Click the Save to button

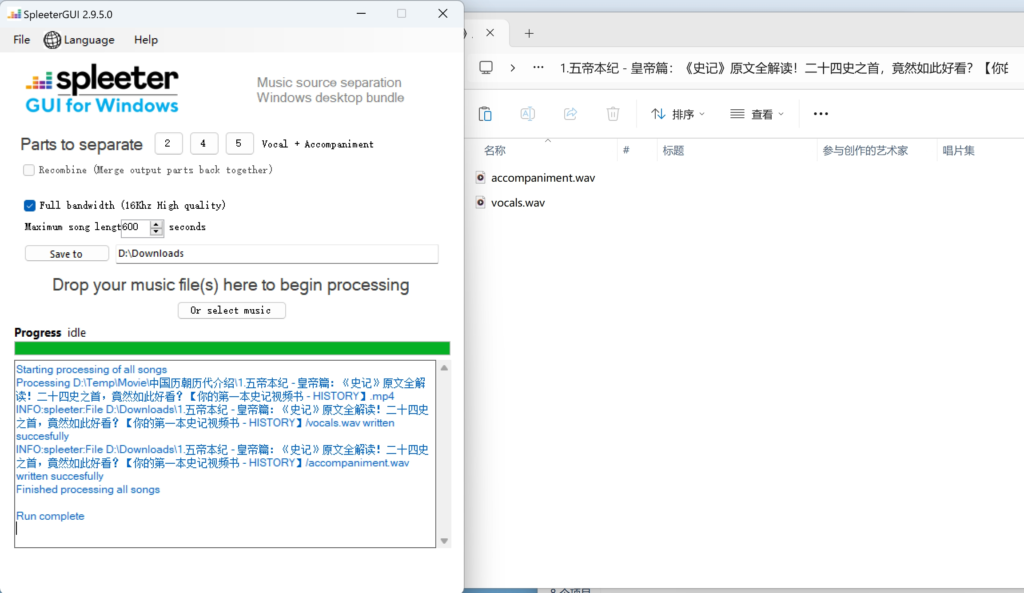[x=67, y=253]
